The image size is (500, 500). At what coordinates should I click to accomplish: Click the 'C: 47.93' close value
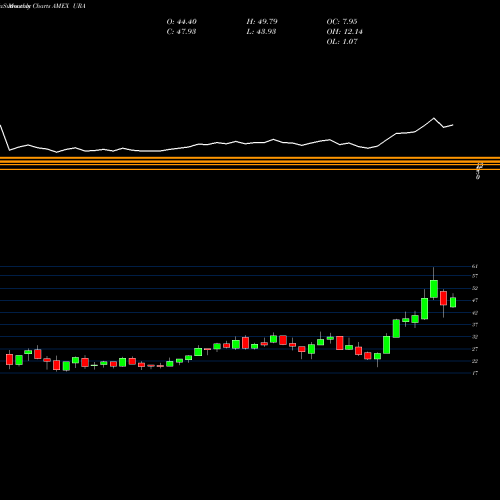click(x=181, y=32)
